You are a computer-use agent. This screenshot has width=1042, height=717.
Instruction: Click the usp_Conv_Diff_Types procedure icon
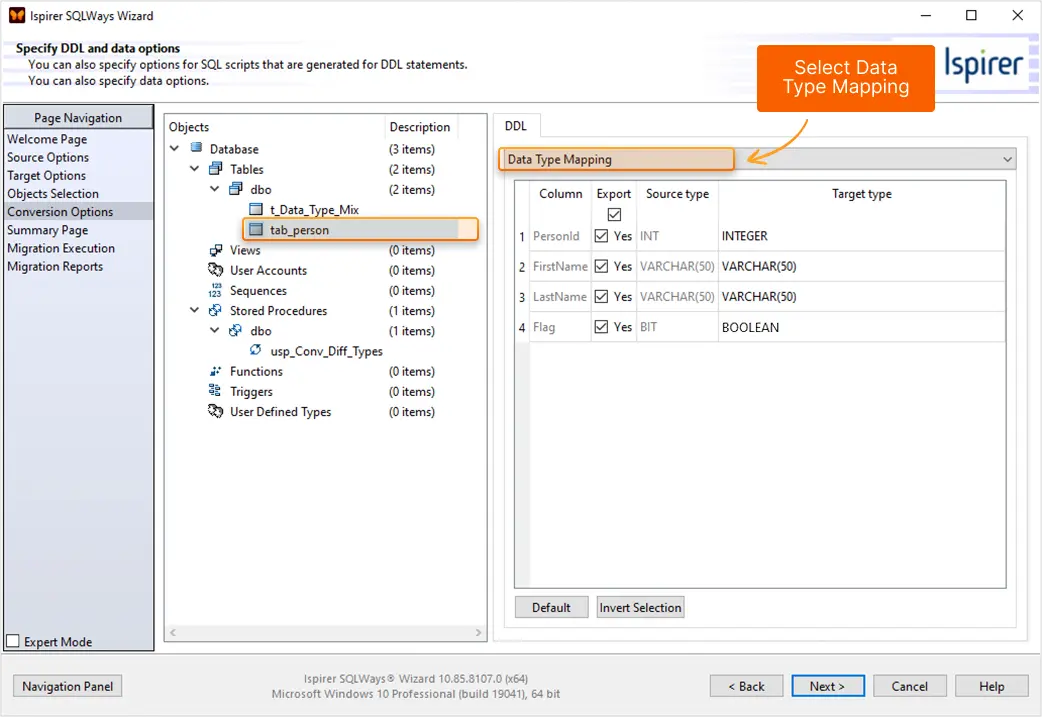256,350
